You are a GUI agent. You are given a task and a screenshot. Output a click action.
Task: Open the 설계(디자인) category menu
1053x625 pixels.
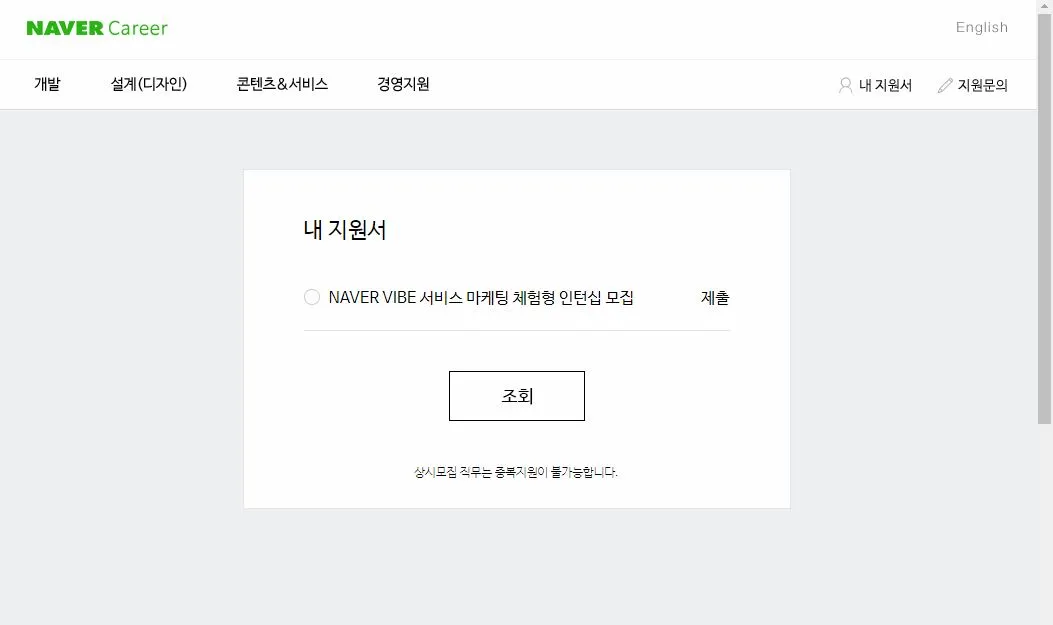(148, 84)
